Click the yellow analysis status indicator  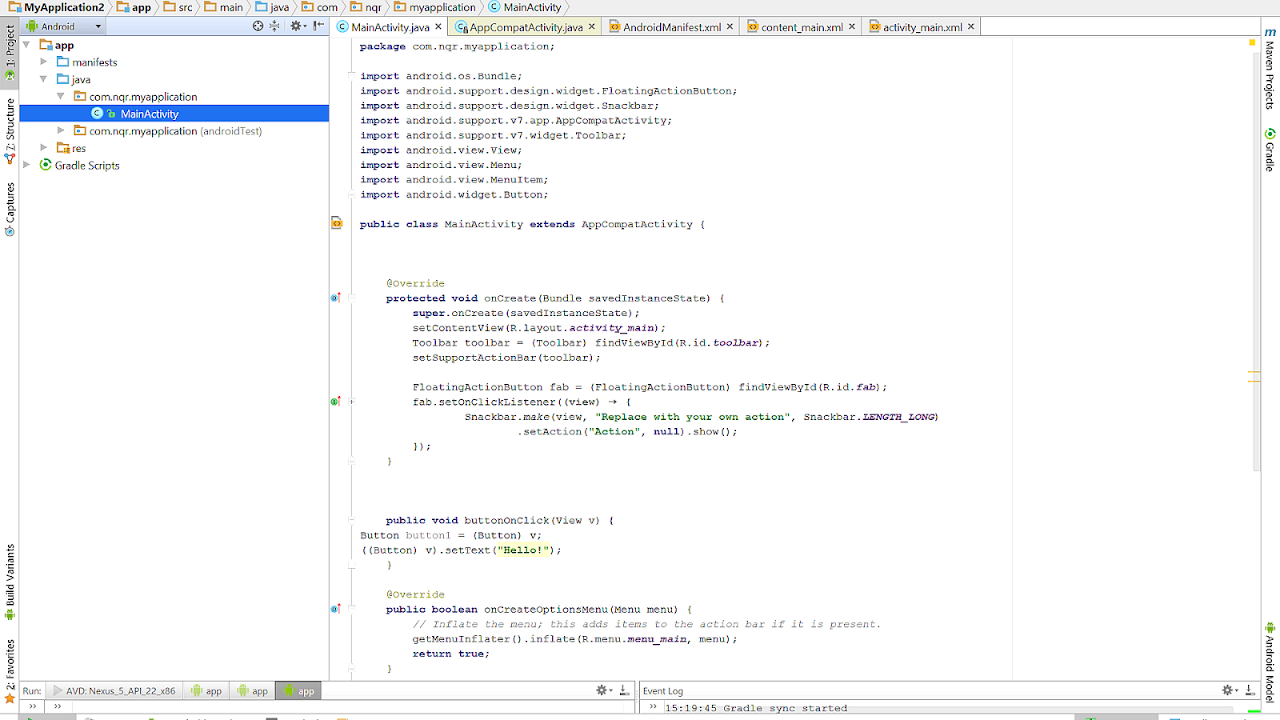tap(1254, 44)
